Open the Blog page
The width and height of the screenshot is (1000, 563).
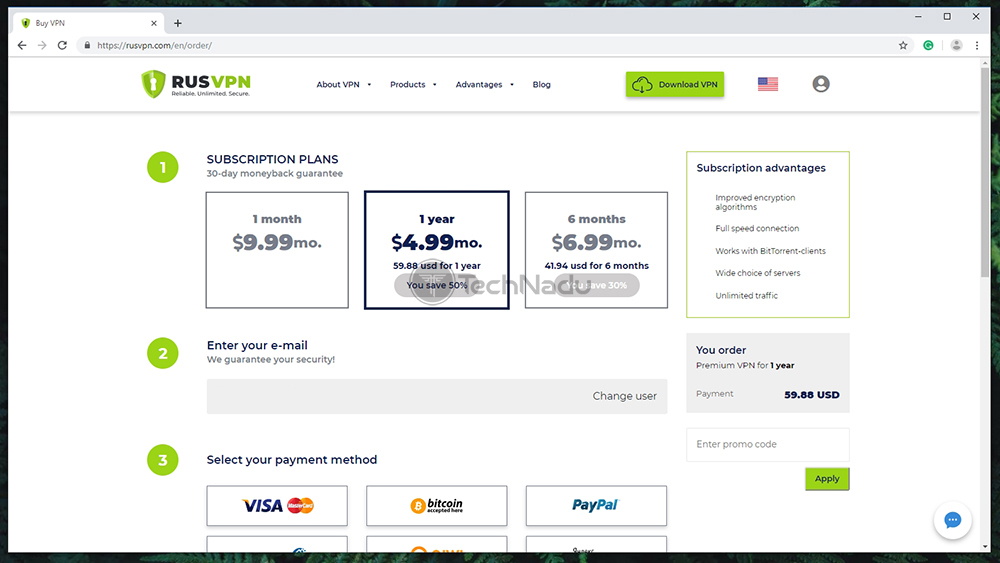(541, 84)
